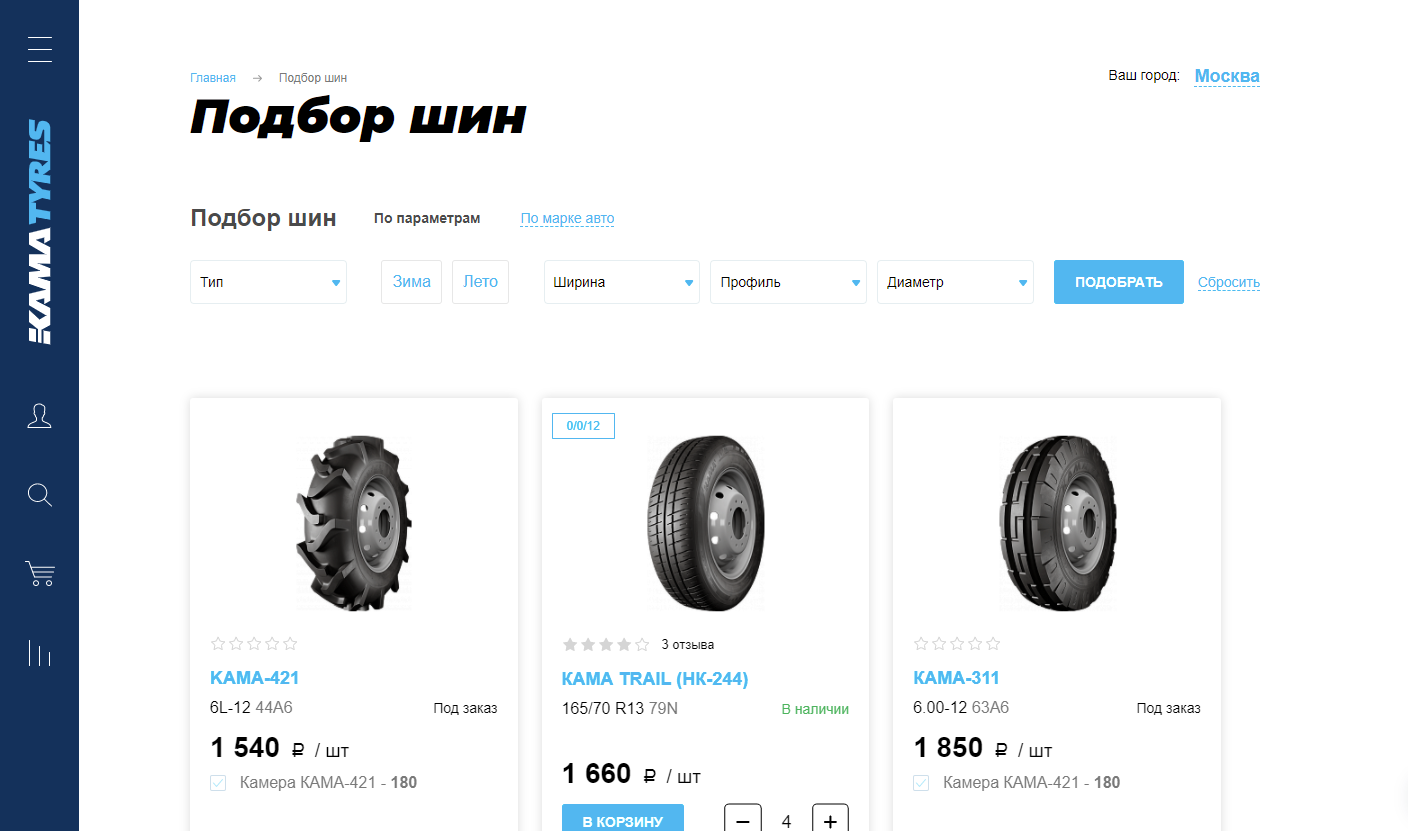
Task: Open the shopping cart icon
Action: [40, 574]
